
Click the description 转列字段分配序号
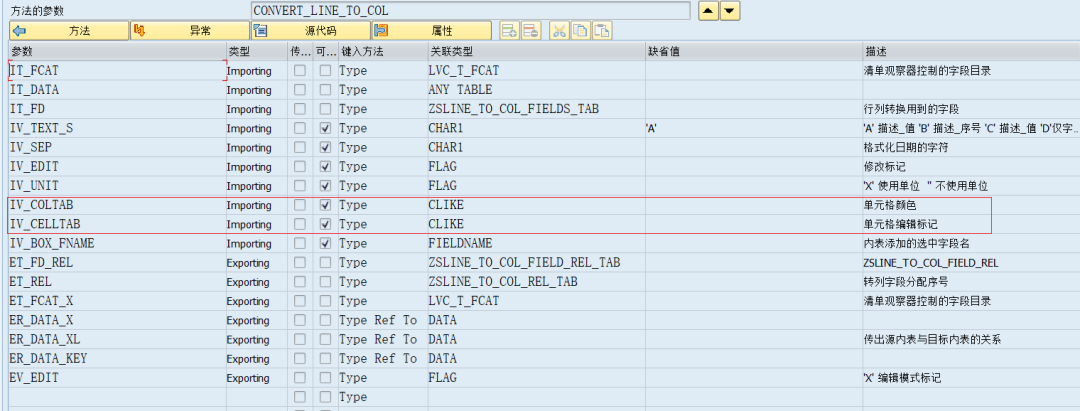(x=907, y=282)
